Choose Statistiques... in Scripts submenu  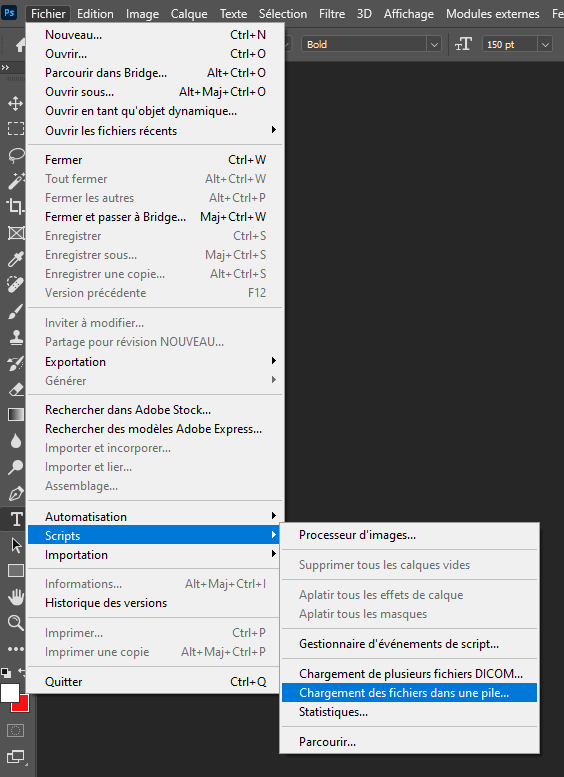409,712
